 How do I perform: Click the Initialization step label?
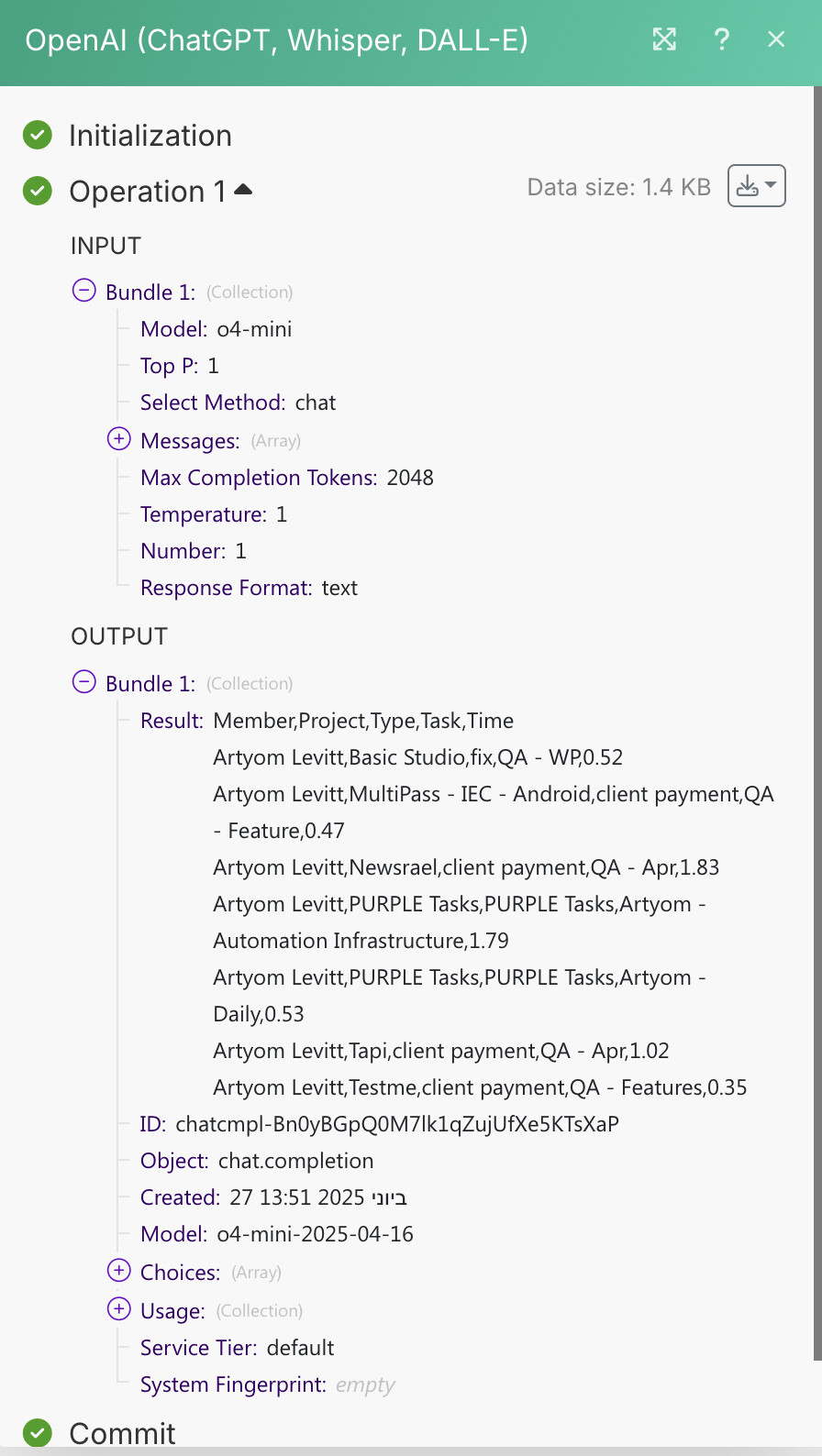coord(150,136)
